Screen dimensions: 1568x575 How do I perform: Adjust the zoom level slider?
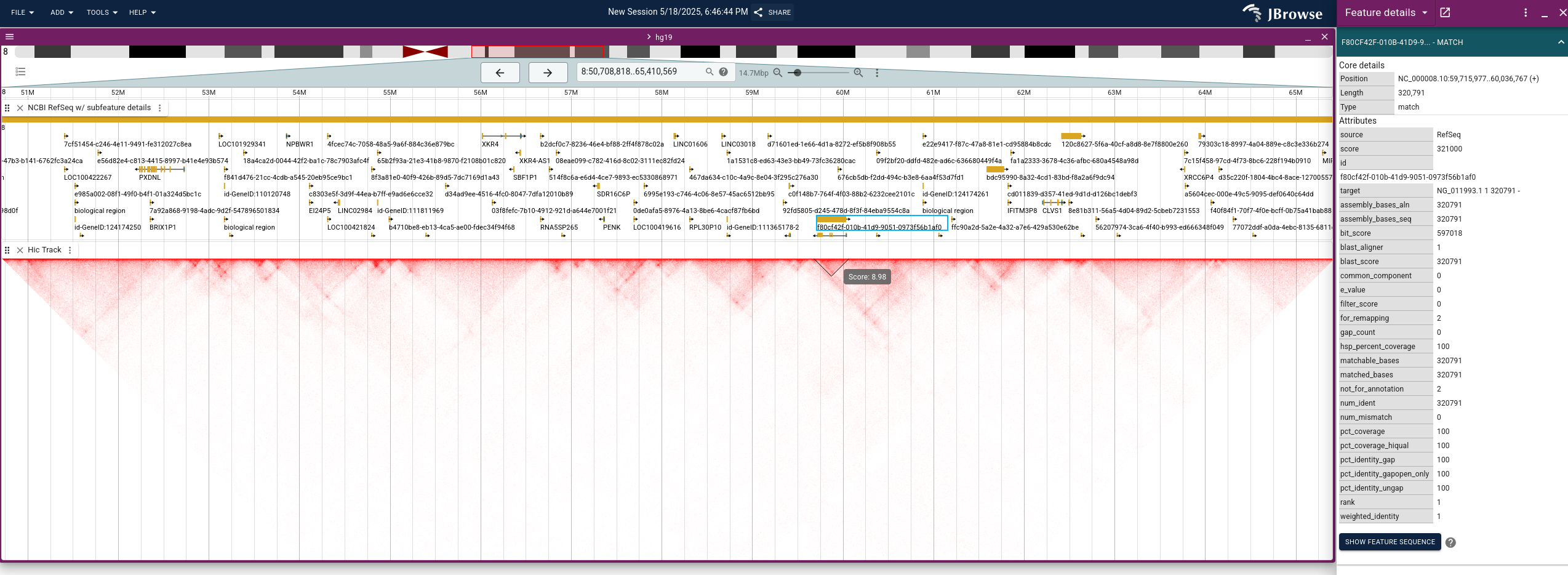point(797,73)
